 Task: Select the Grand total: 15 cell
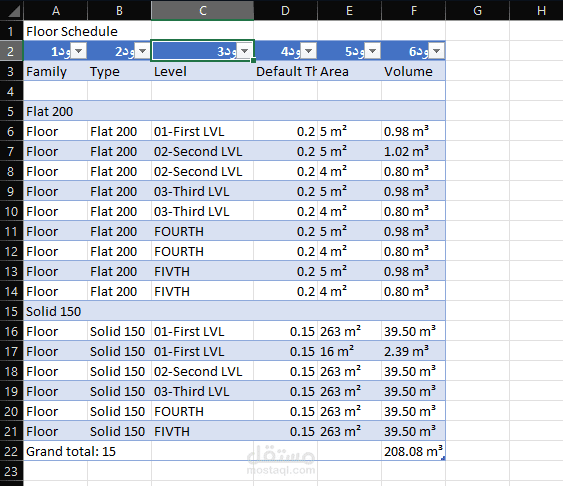point(71,451)
